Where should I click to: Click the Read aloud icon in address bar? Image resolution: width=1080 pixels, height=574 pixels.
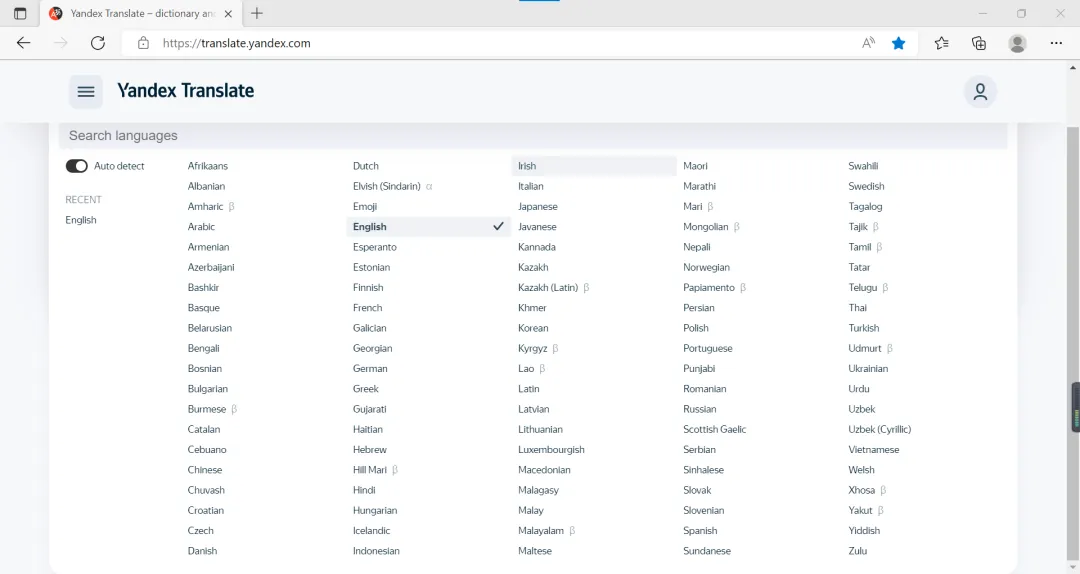[869, 43]
